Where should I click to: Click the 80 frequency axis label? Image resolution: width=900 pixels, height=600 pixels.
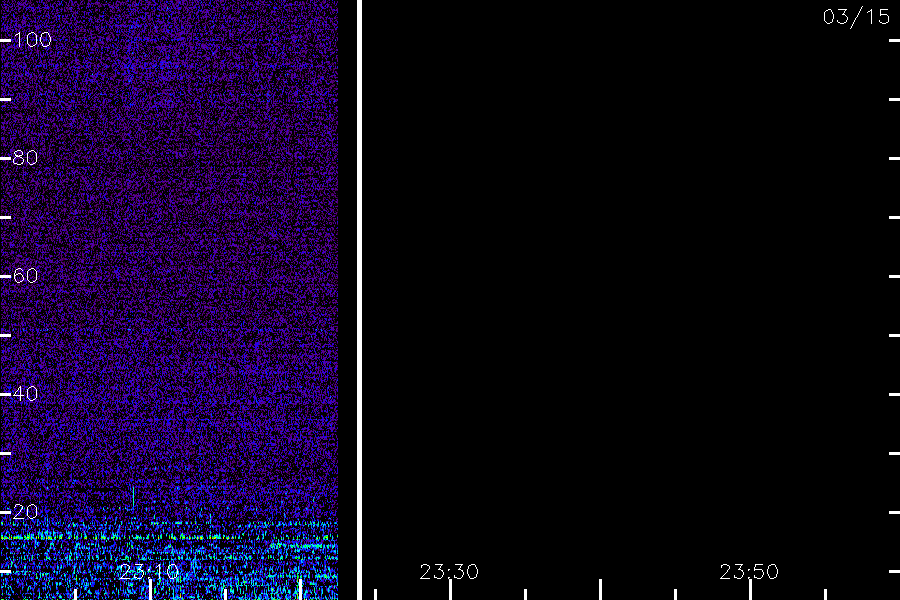[x=25, y=157]
